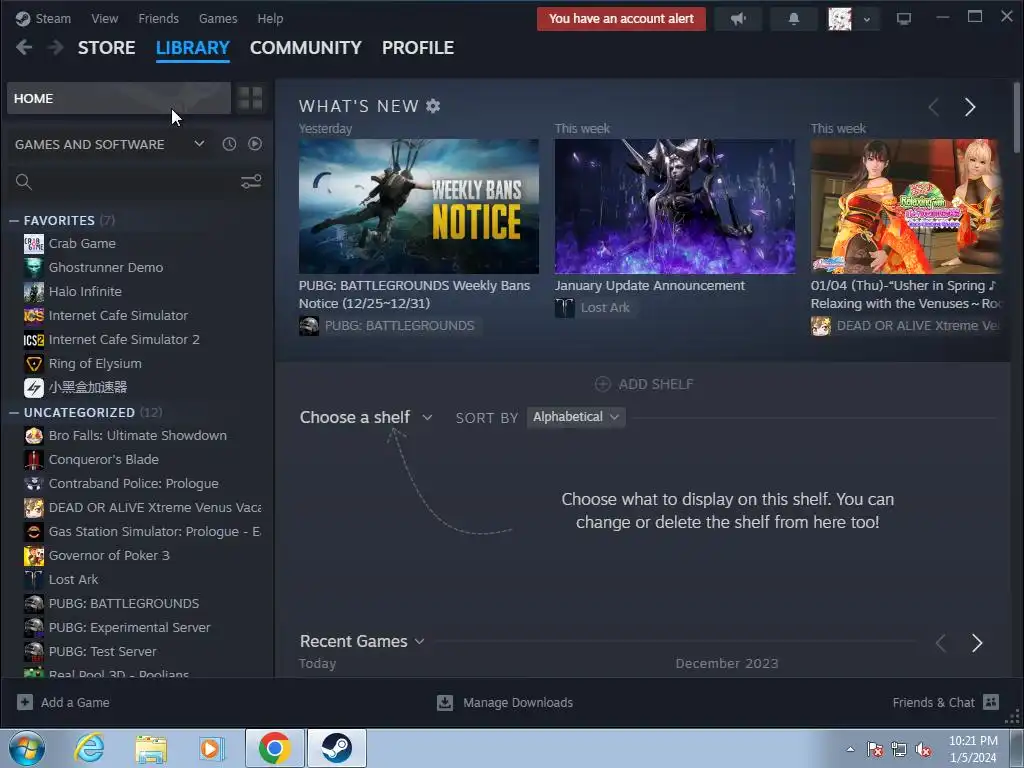Screen dimensions: 1024x768
Task: Open Games and Software filter dropdown
Action: pyautogui.click(x=199, y=144)
